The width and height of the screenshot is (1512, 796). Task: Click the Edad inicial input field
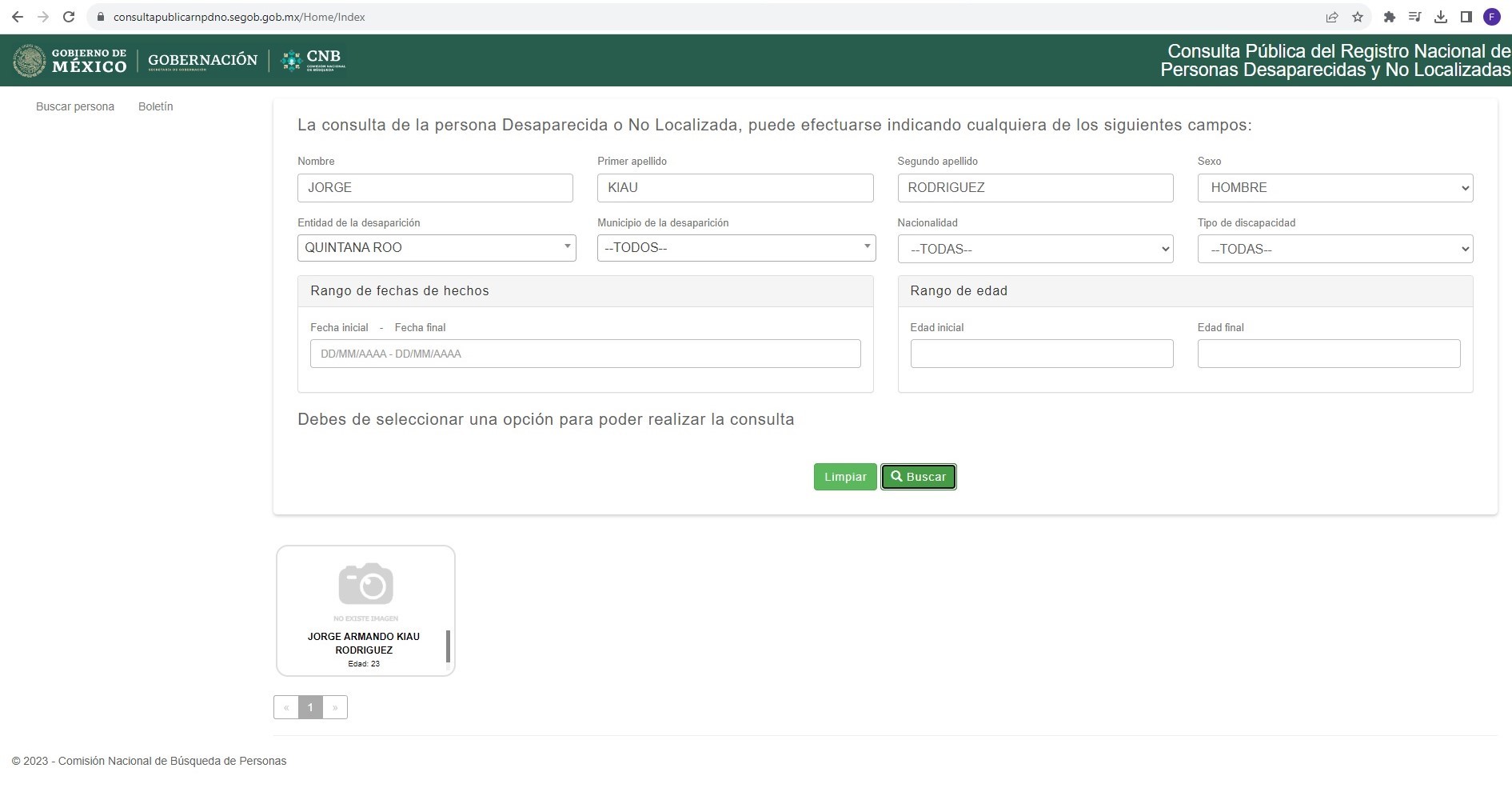point(1041,354)
